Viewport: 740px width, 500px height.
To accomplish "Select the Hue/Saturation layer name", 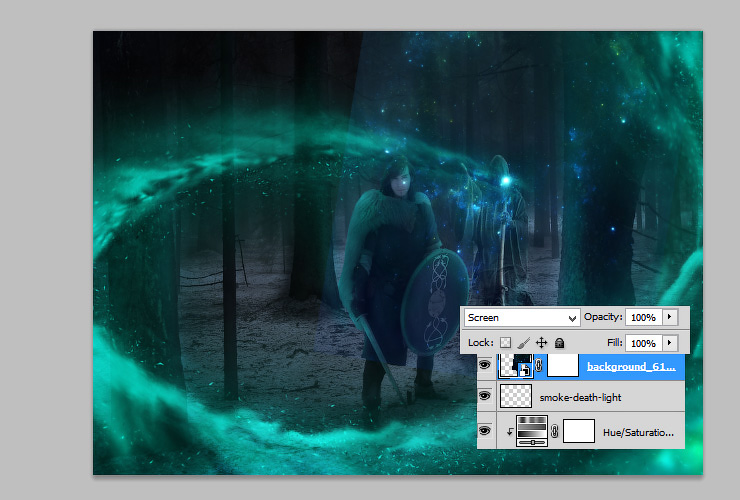I will coord(638,432).
